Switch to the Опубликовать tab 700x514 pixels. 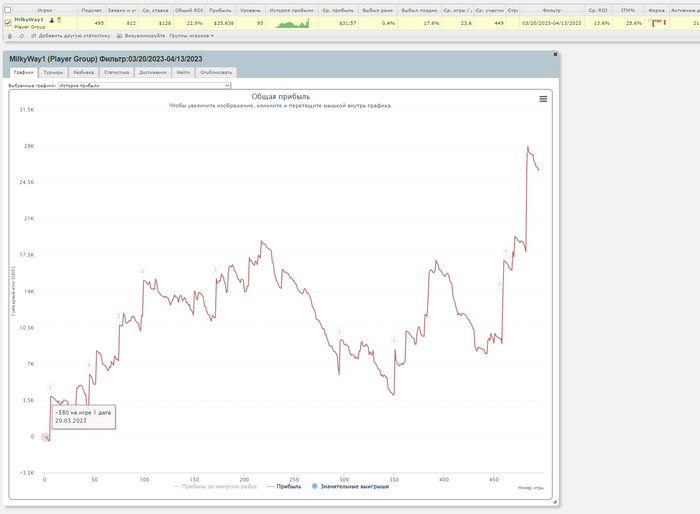click(x=216, y=72)
